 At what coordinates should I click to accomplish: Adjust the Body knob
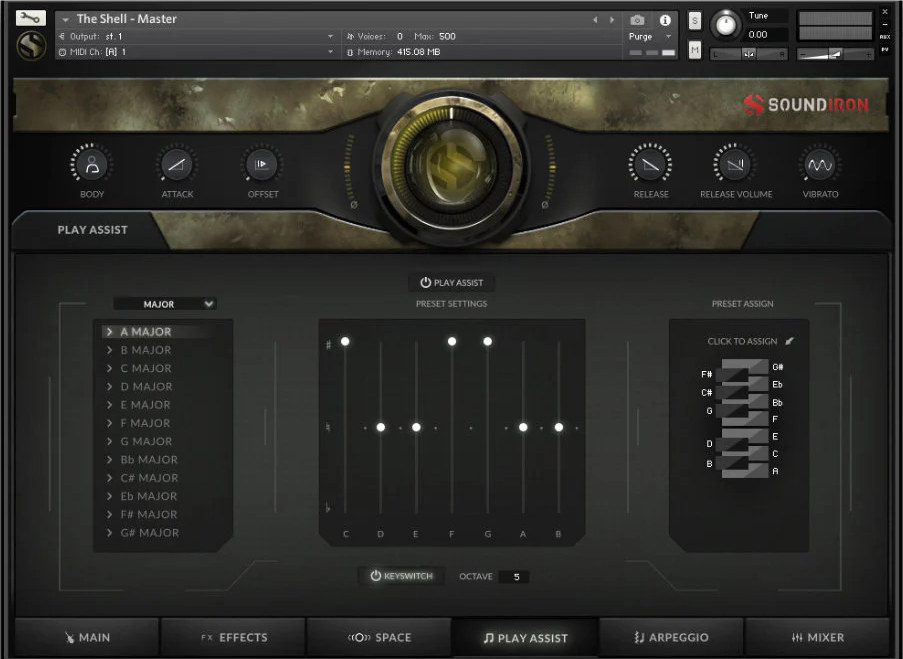click(91, 163)
